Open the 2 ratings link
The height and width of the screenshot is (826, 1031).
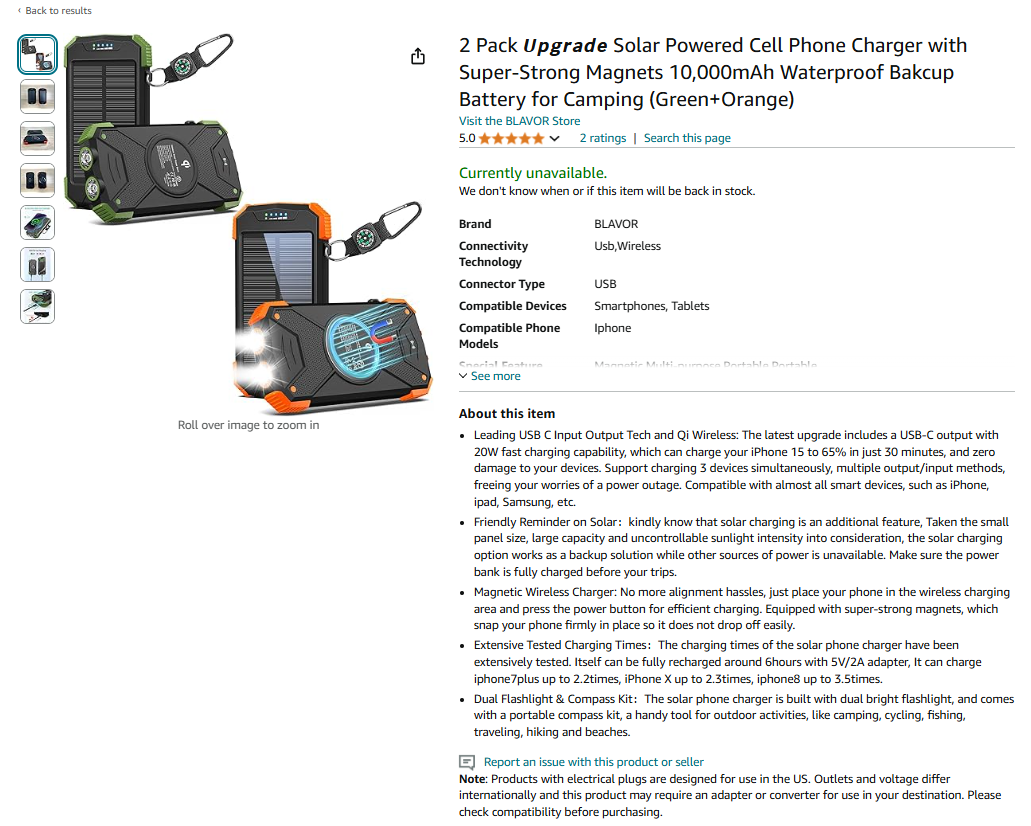click(602, 138)
